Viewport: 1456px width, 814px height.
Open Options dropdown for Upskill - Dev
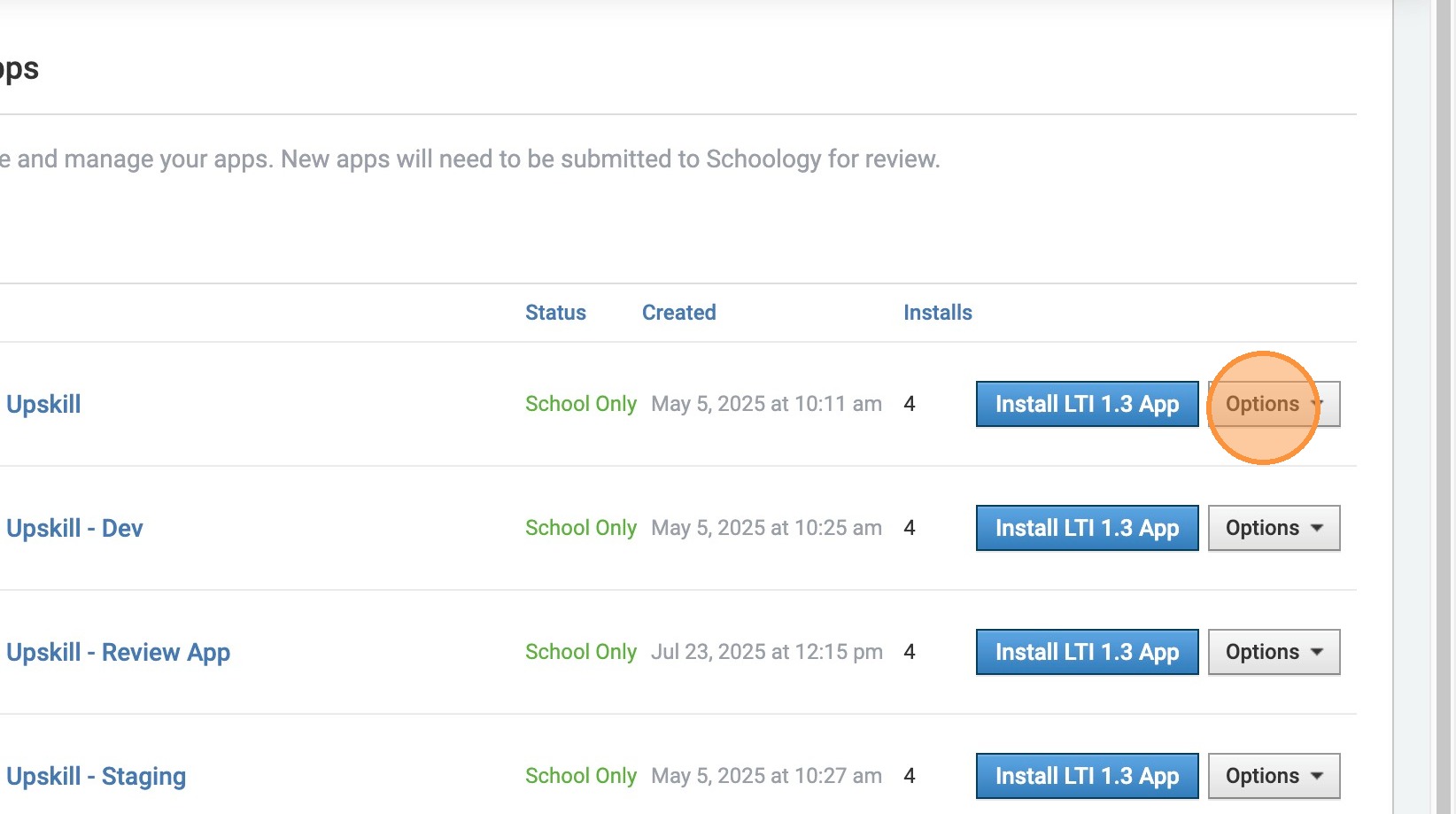[1274, 528]
